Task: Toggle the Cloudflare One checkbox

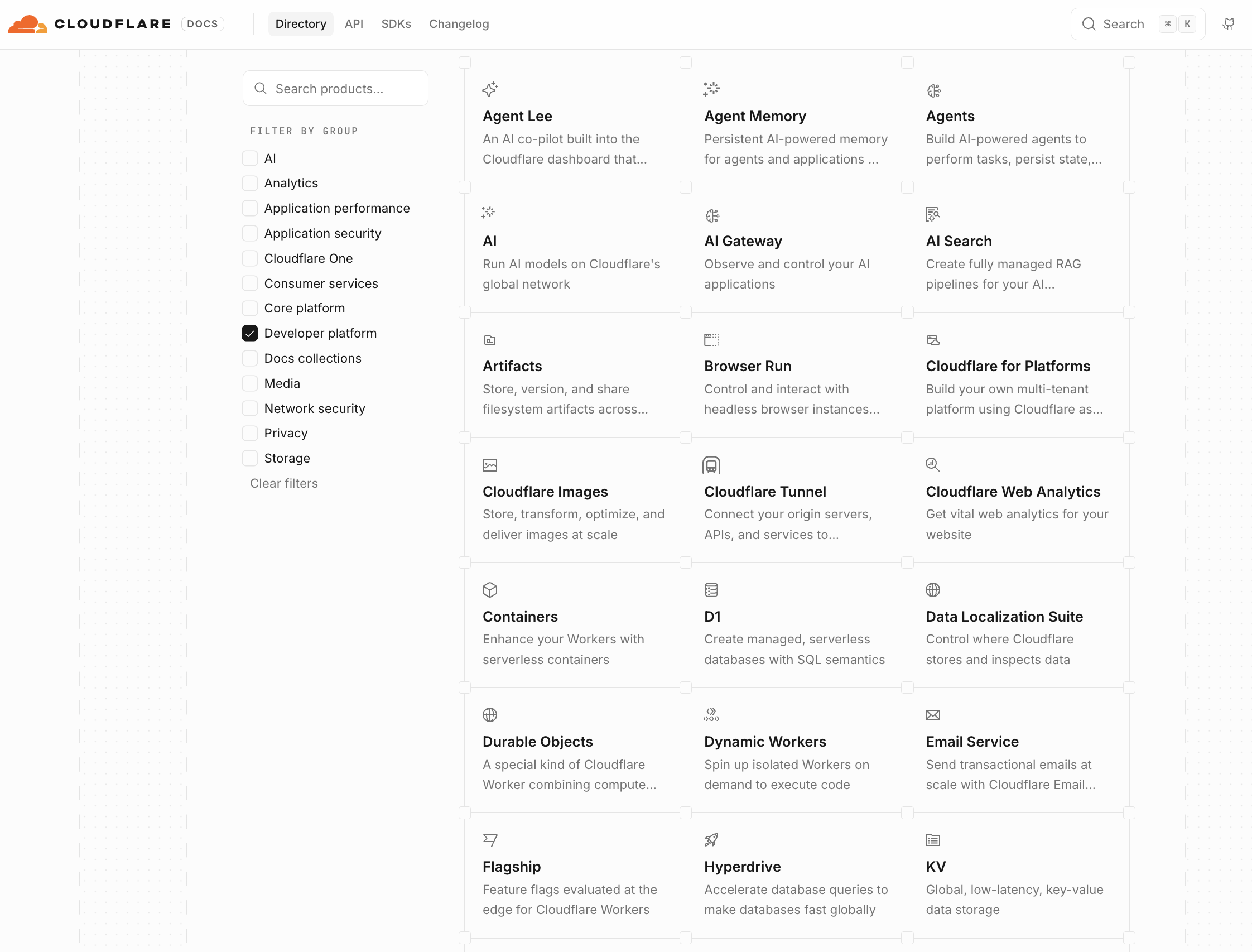Action: (250, 258)
